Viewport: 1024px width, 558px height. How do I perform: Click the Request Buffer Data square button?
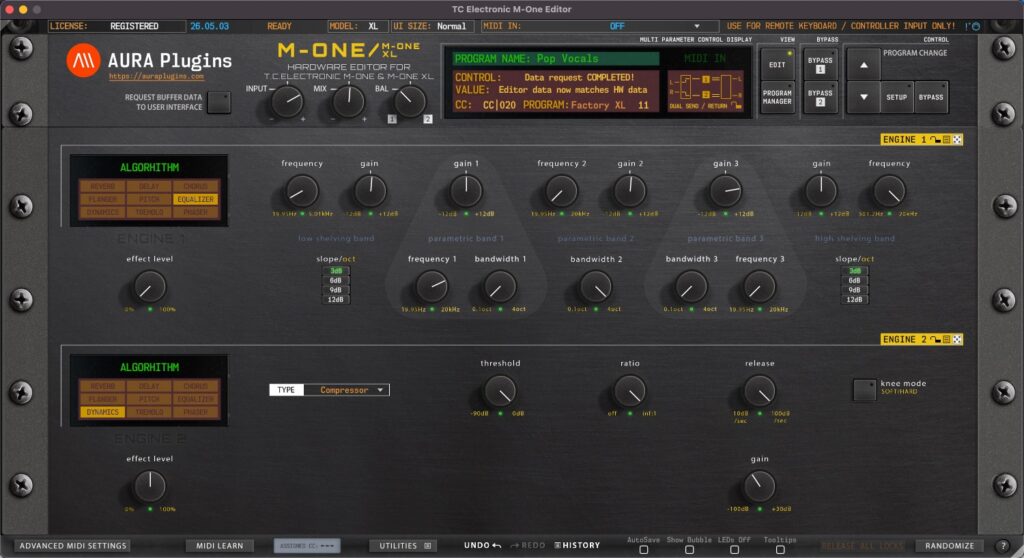pos(219,103)
